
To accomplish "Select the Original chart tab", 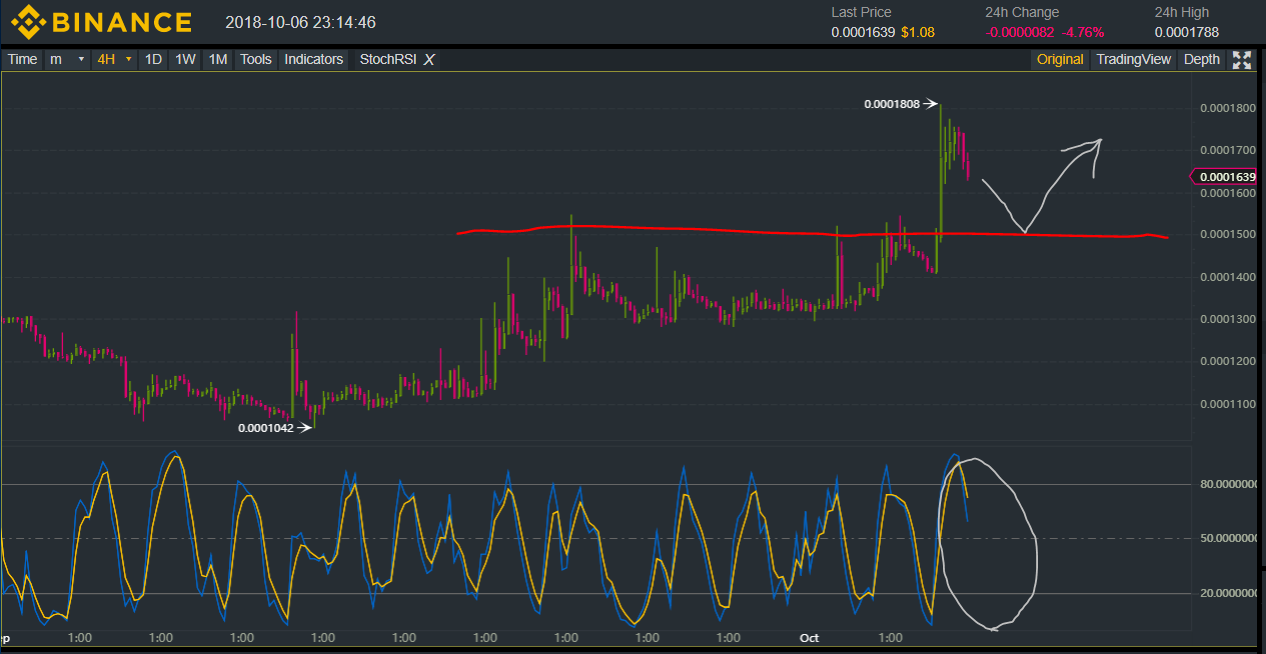I will (1060, 59).
